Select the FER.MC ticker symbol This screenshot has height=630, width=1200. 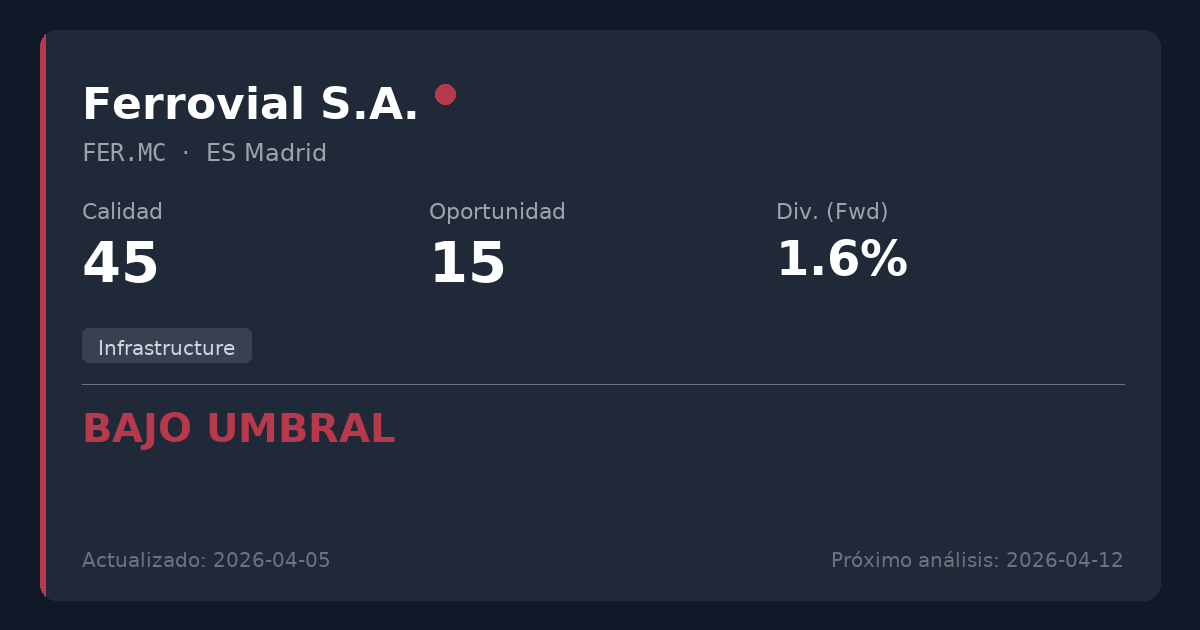click(x=124, y=154)
